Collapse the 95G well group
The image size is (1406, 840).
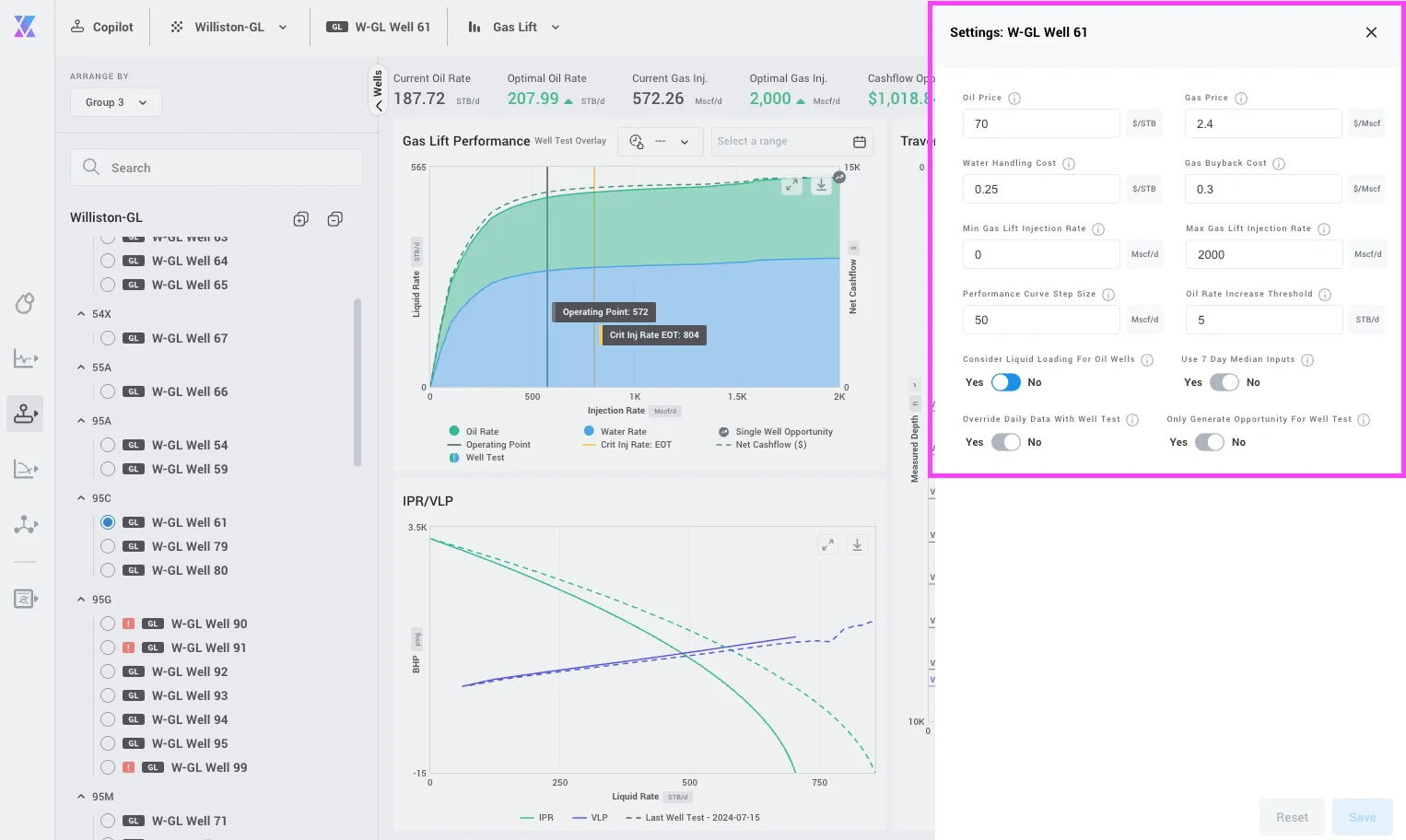coord(81,600)
